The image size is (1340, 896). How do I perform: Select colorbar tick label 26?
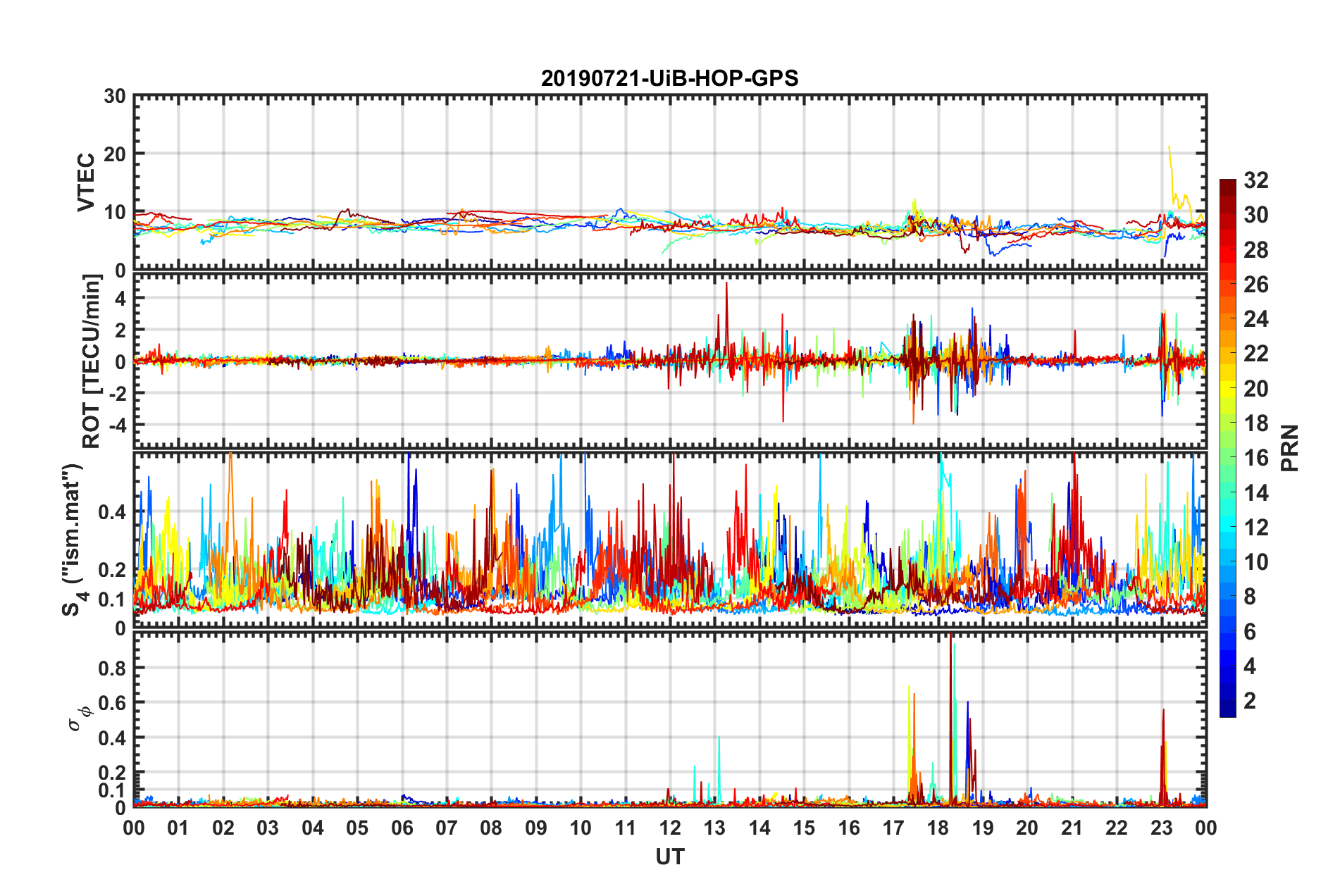pos(1255,285)
